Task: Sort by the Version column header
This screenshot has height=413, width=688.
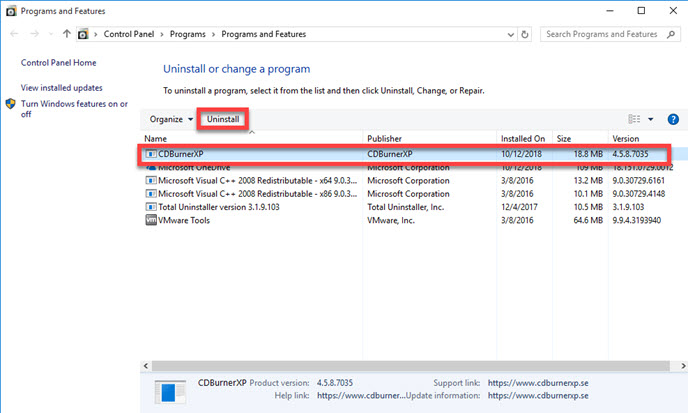Action: [x=626, y=139]
